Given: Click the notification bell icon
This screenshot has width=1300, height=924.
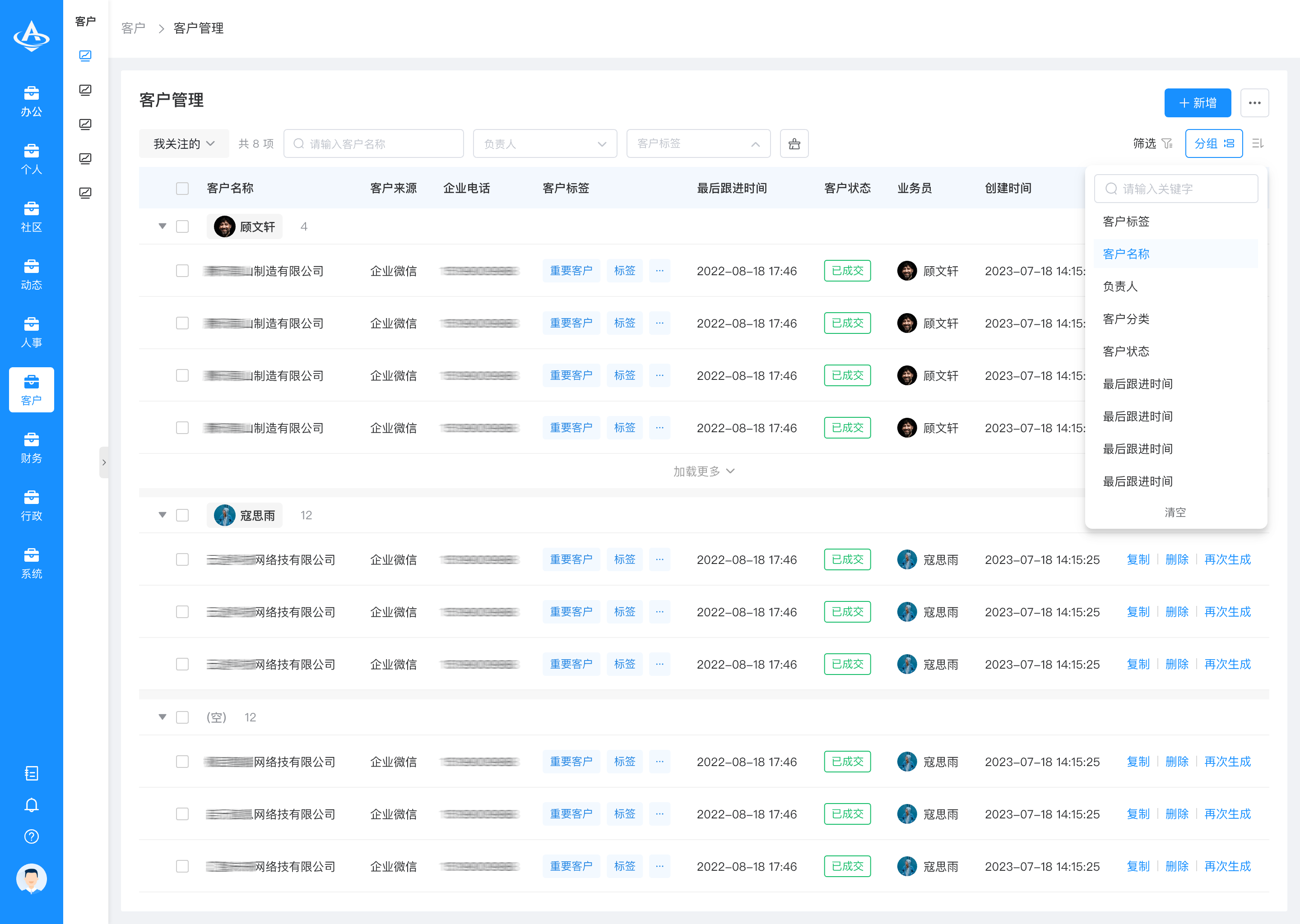Looking at the screenshot, I should point(31,805).
